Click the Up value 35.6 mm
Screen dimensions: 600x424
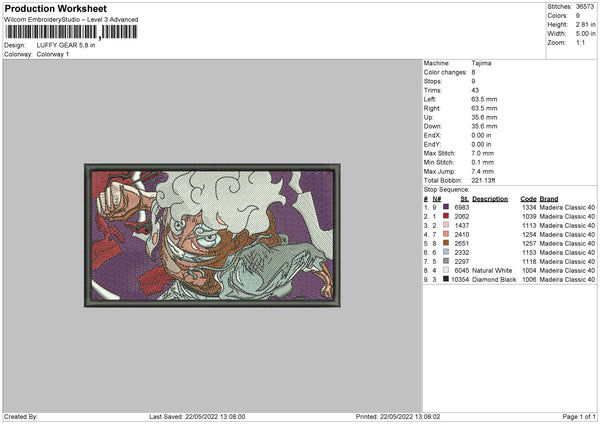coord(484,117)
